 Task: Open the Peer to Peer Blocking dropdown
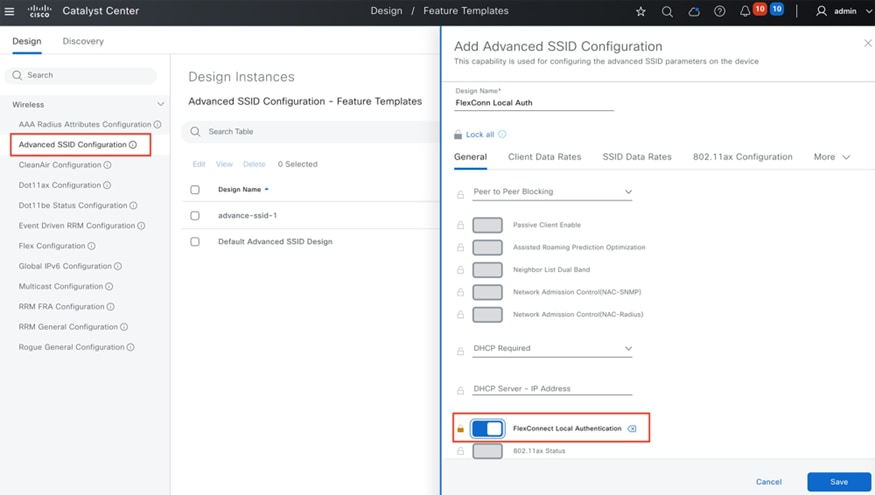552,192
